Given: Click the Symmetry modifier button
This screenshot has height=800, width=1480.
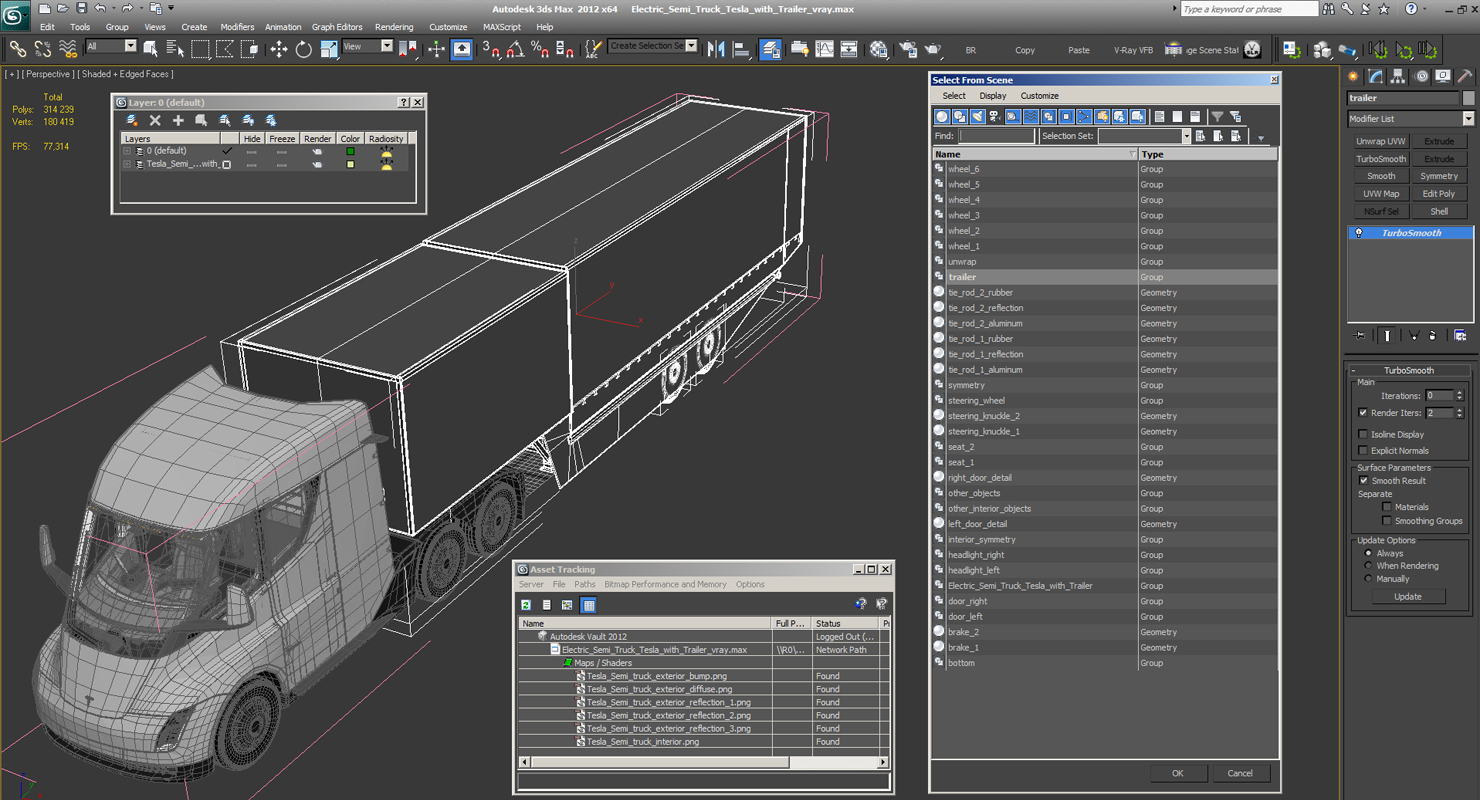Looking at the screenshot, I should [x=1439, y=176].
